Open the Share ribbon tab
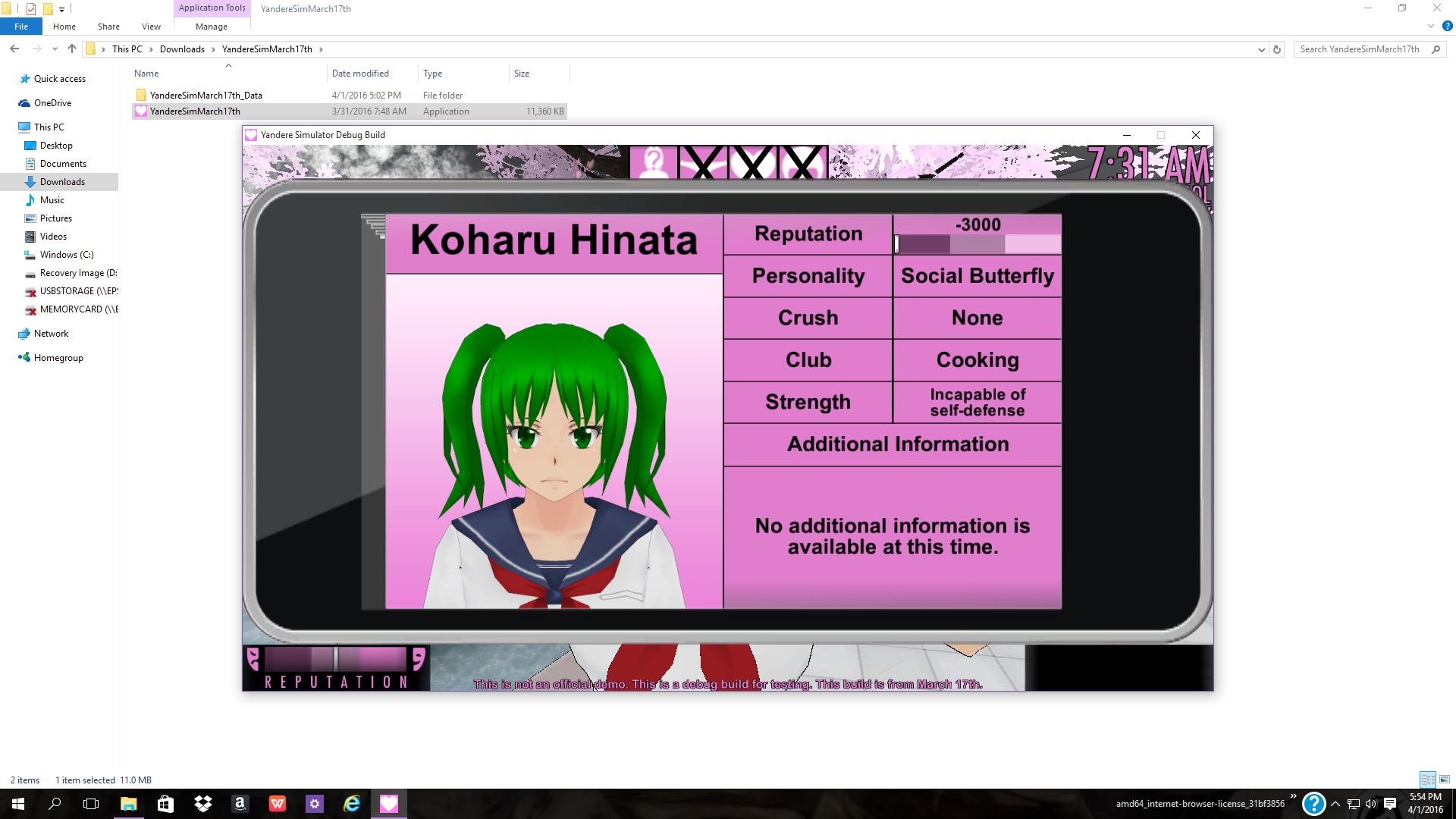 tap(108, 27)
